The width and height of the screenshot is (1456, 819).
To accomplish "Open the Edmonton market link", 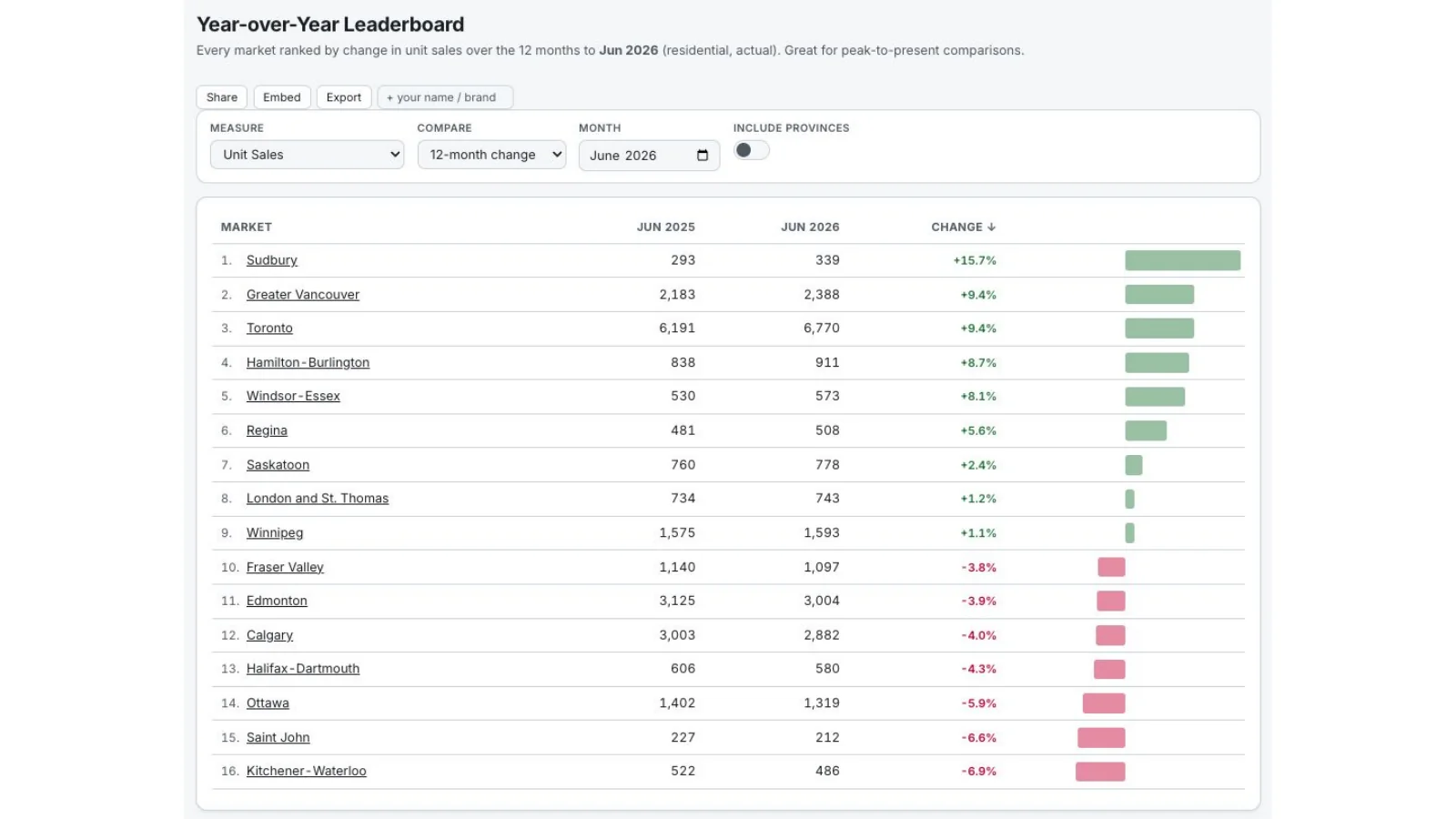I will click(x=277, y=601).
